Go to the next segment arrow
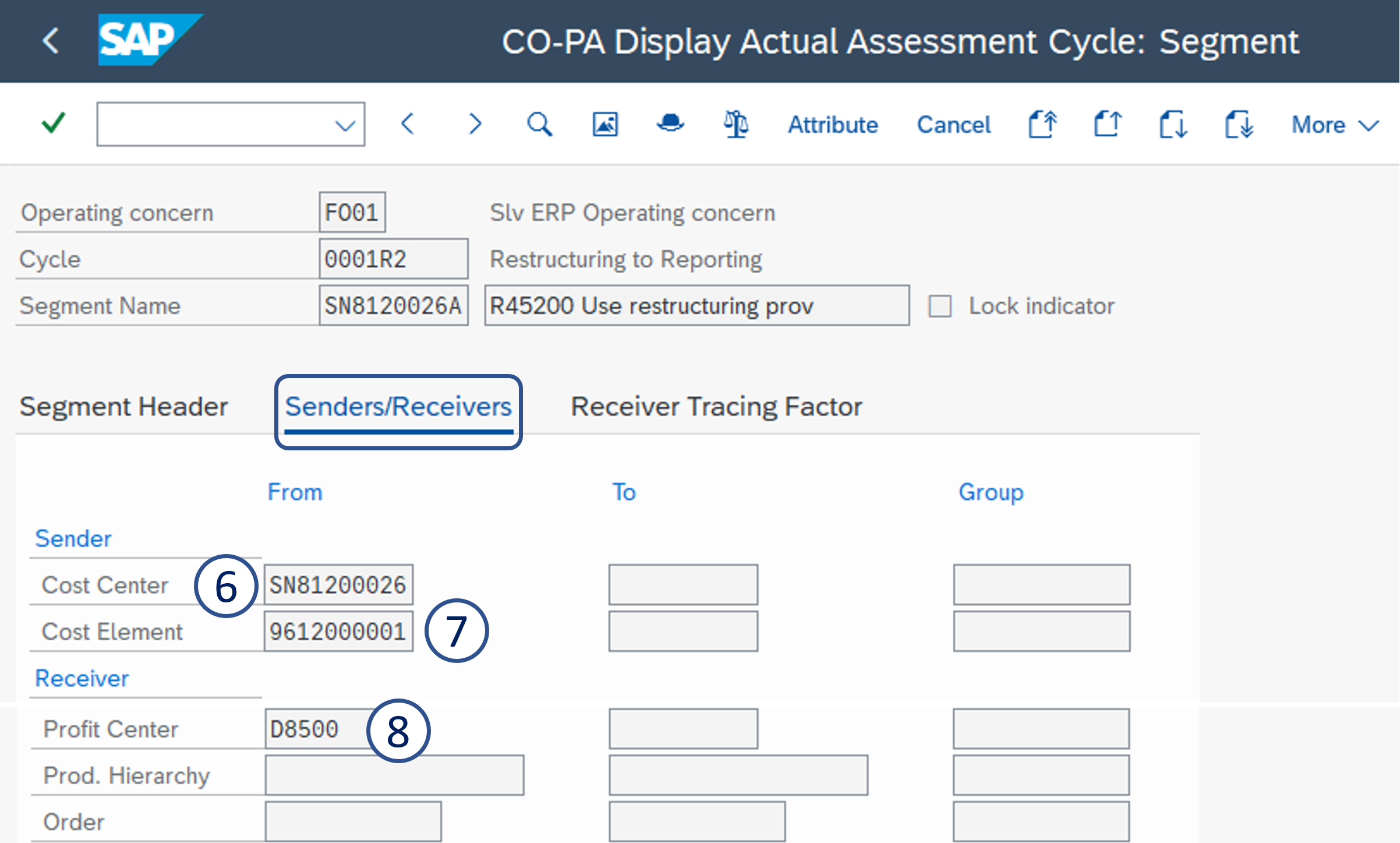The height and width of the screenshot is (843, 1400). 475,124
